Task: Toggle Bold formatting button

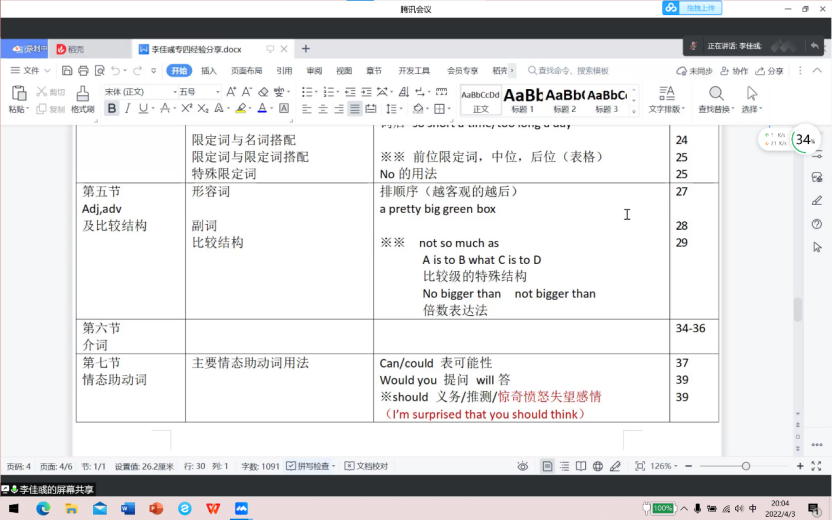Action: (x=112, y=109)
